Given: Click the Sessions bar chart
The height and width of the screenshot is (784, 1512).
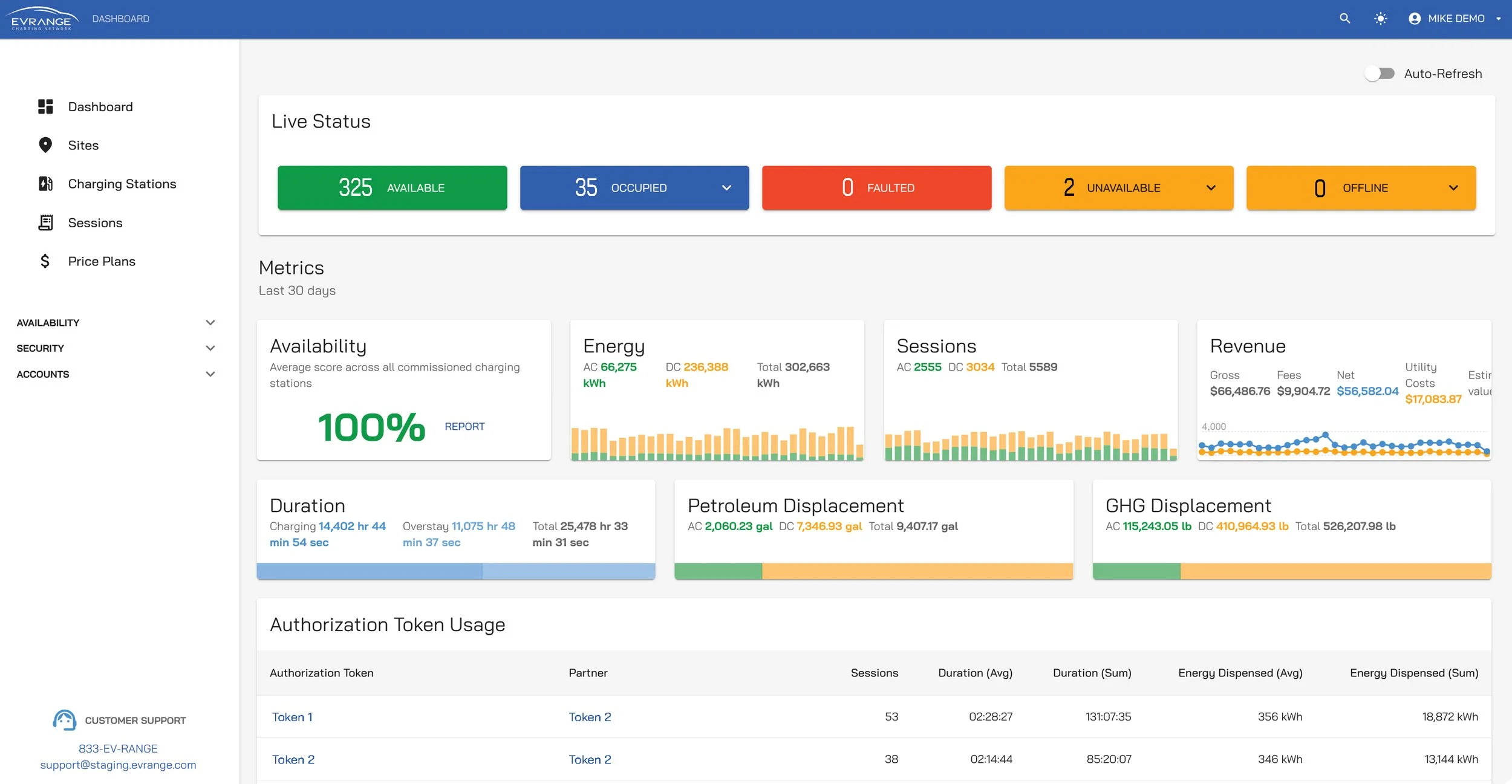Looking at the screenshot, I should pos(1031,445).
